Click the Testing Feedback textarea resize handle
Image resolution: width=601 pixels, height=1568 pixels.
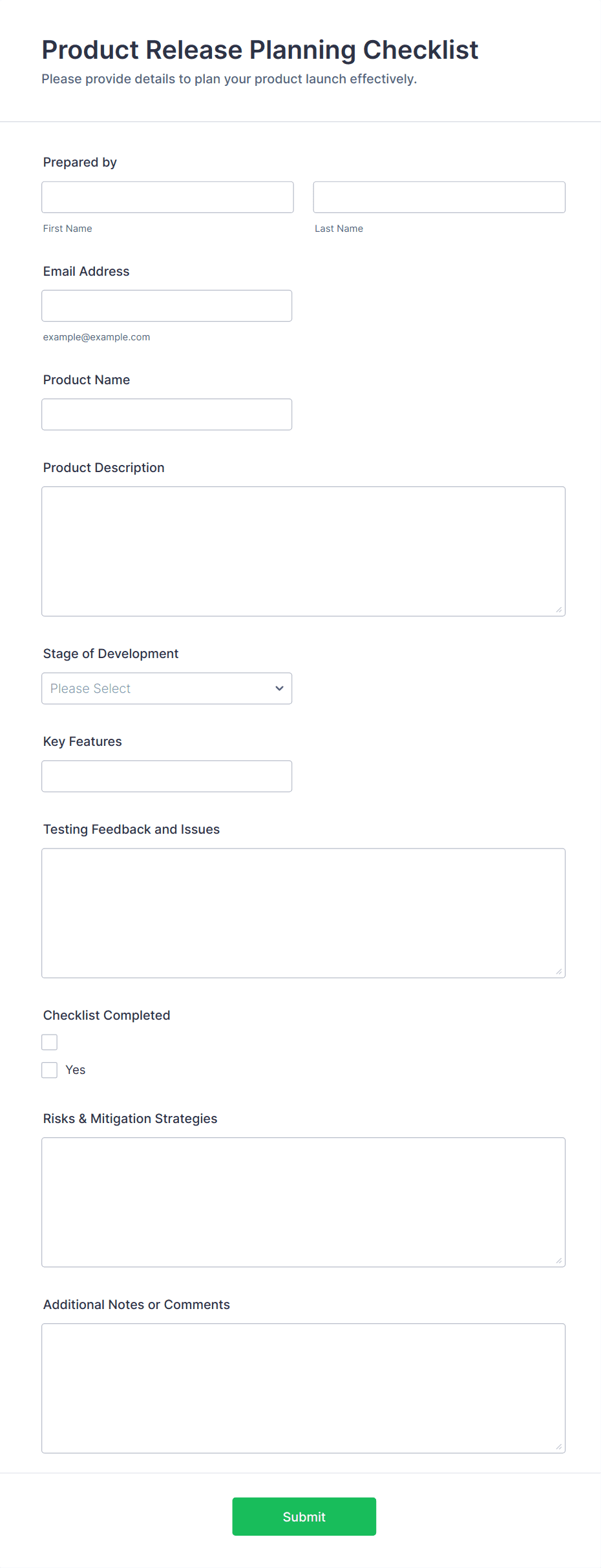559,971
